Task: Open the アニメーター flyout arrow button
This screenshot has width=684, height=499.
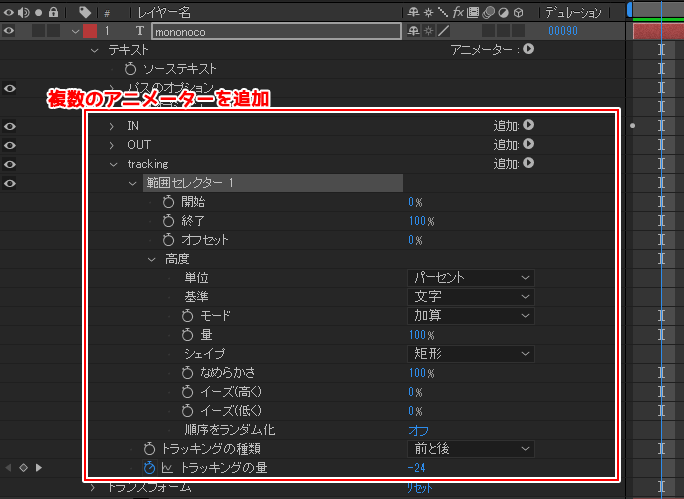Action: (x=528, y=48)
